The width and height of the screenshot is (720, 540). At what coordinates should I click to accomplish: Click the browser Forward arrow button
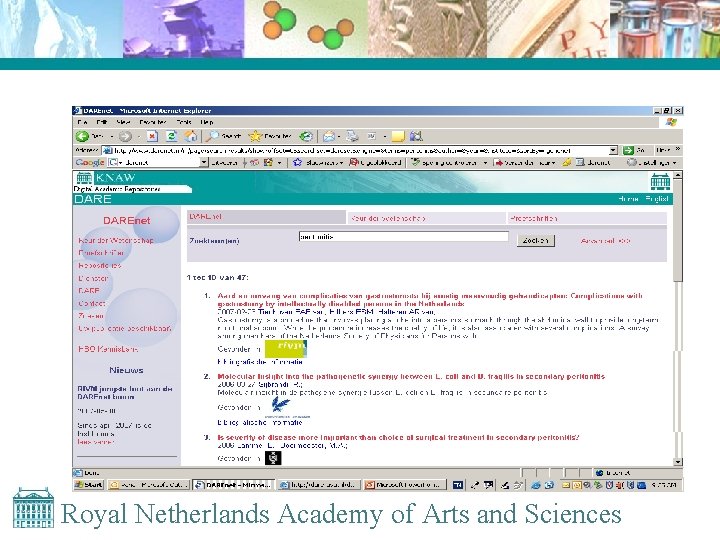(x=125, y=136)
